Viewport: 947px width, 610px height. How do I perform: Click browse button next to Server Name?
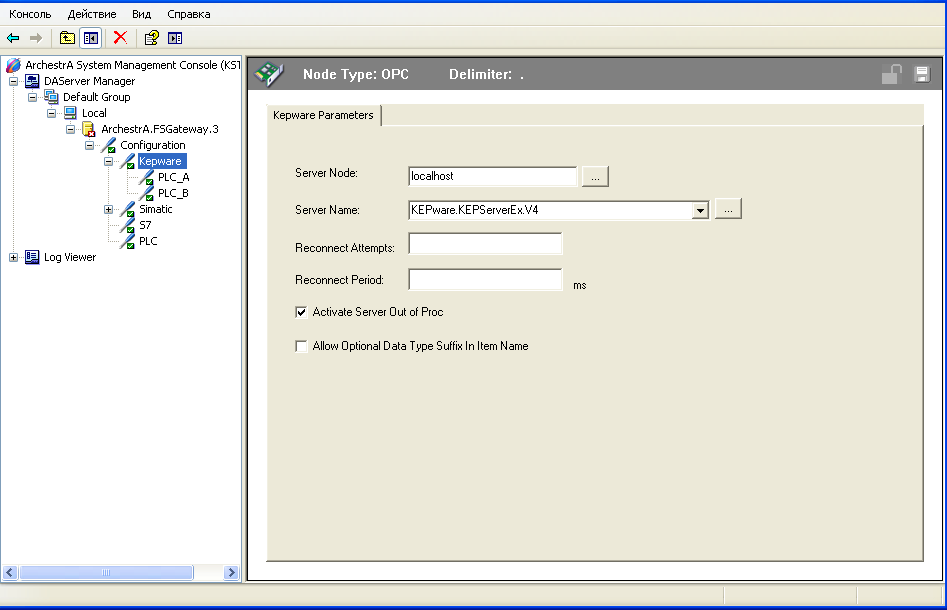coord(728,210)
